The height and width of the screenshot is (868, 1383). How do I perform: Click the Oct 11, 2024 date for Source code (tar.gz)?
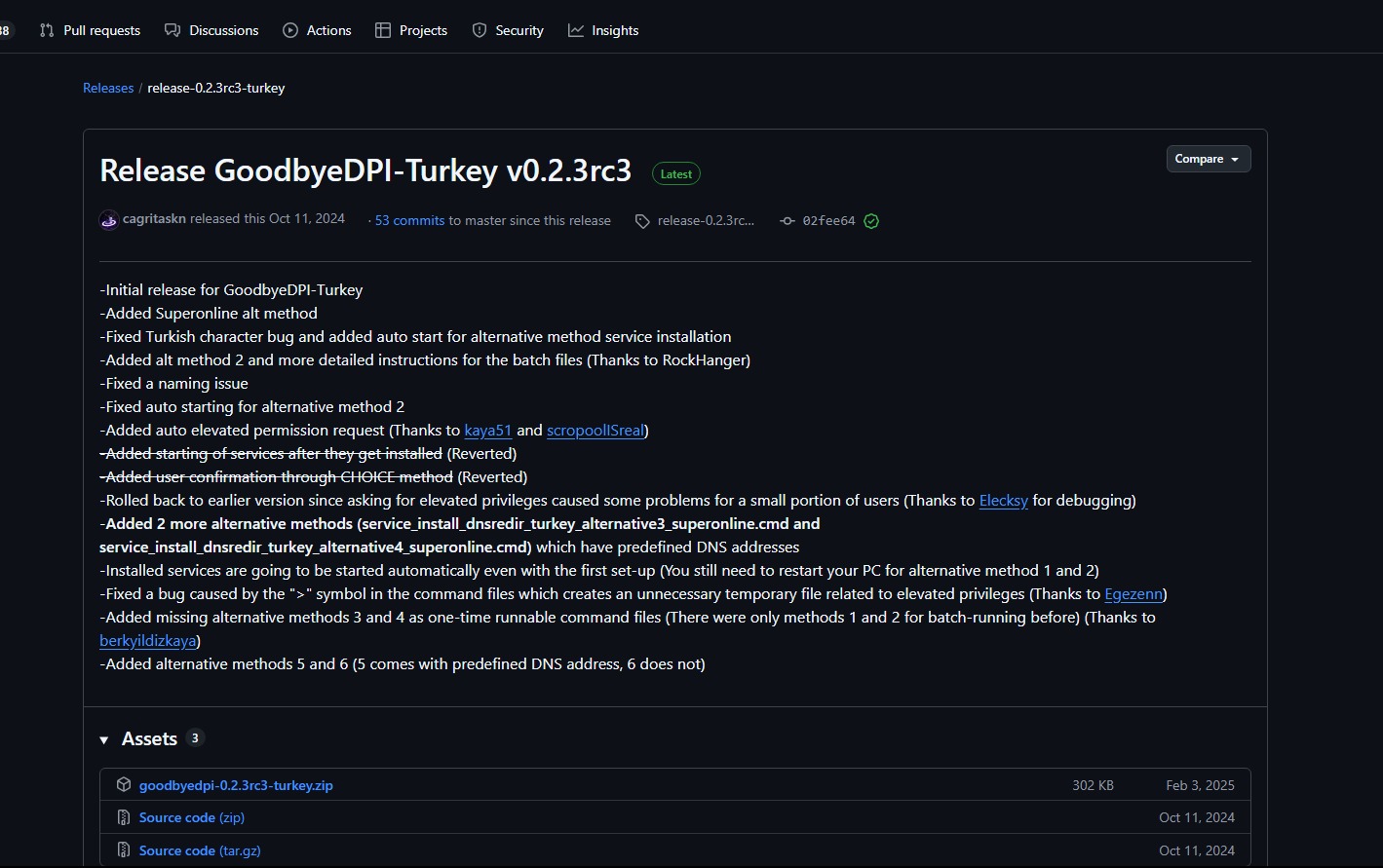point(1197,850)
